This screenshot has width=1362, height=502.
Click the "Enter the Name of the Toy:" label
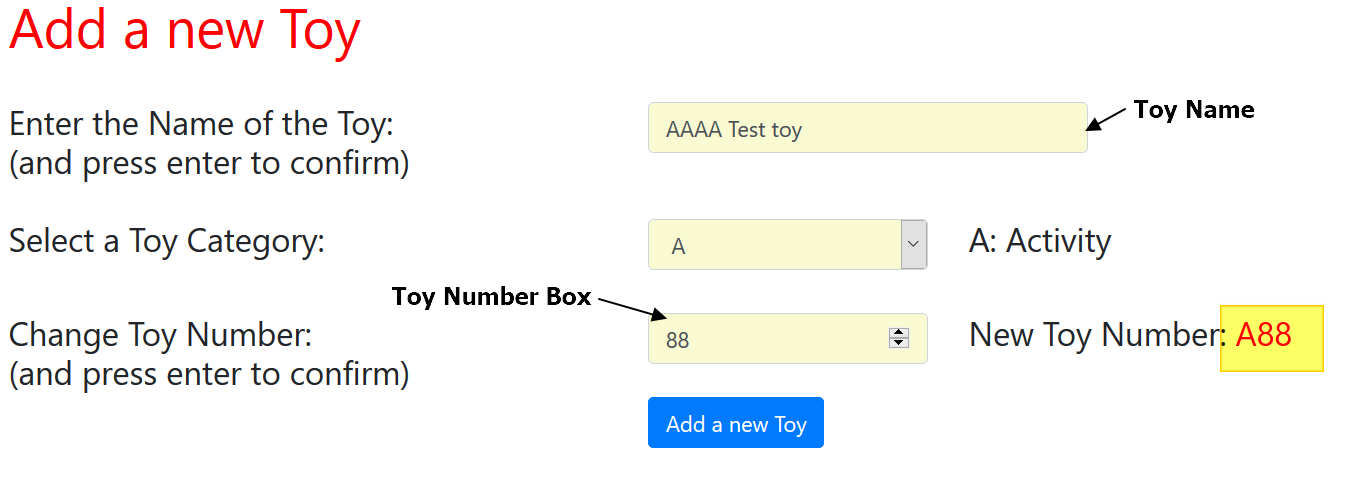(202, 125)
